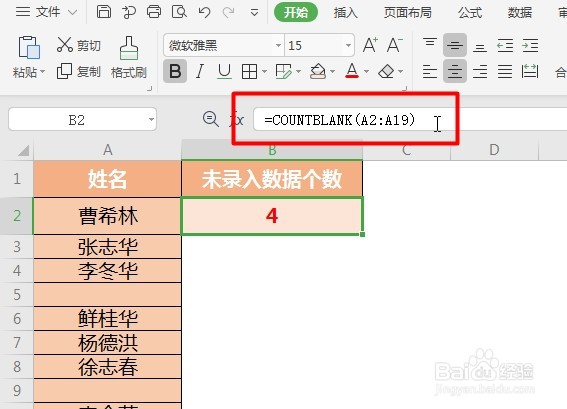
Task: Undo the last action
Action: pyautogui.click(x=204, y=12)
